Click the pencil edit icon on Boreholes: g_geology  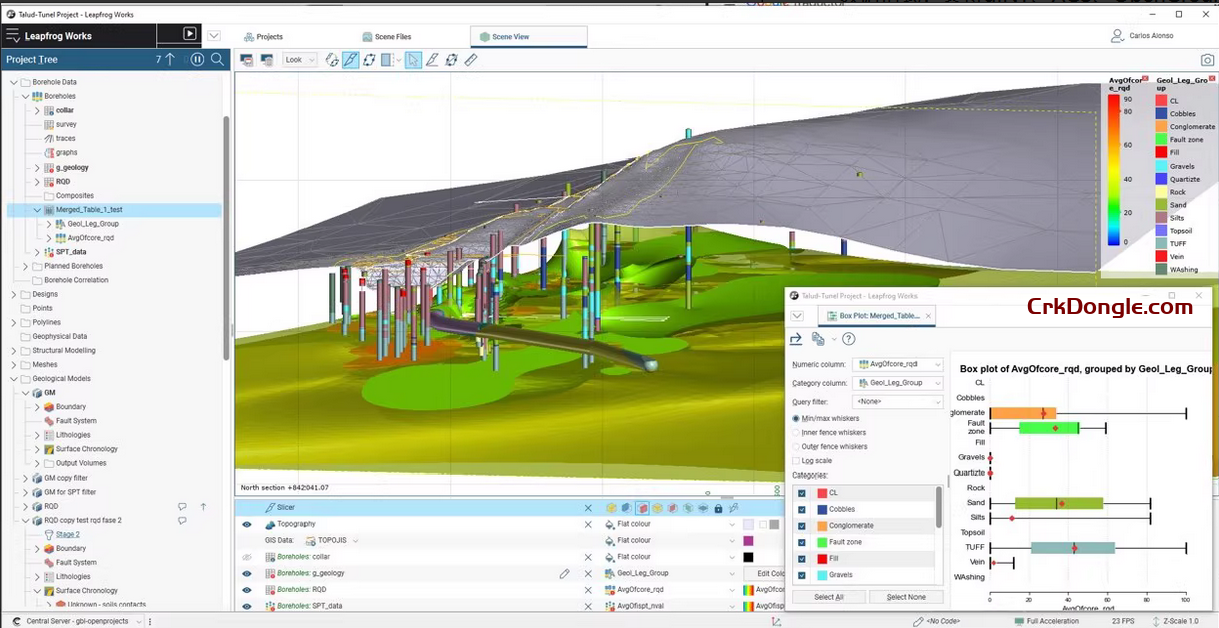pyautogui.click(x=563, y=572)
